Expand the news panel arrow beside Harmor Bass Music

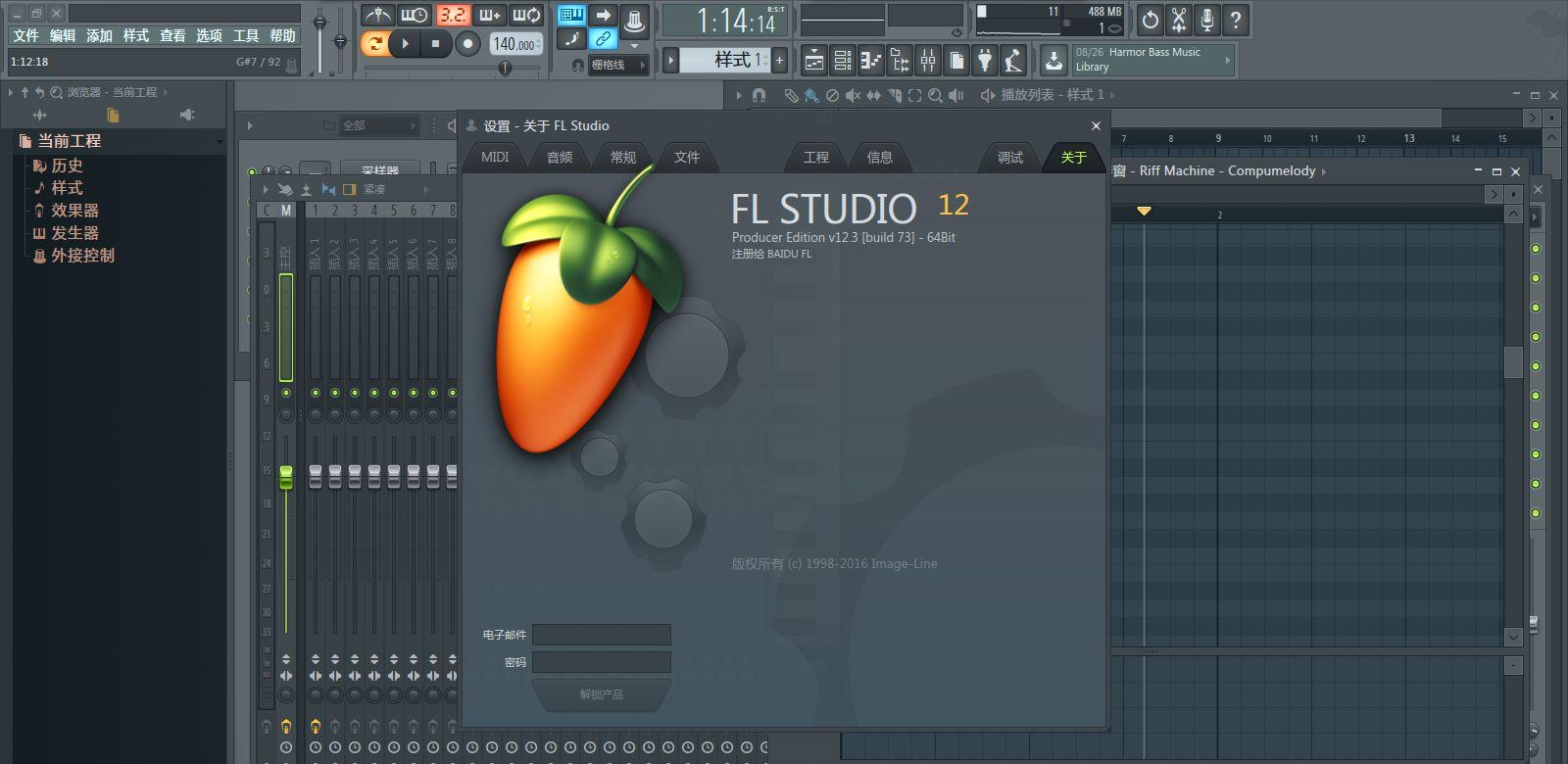coord(1227,60)
